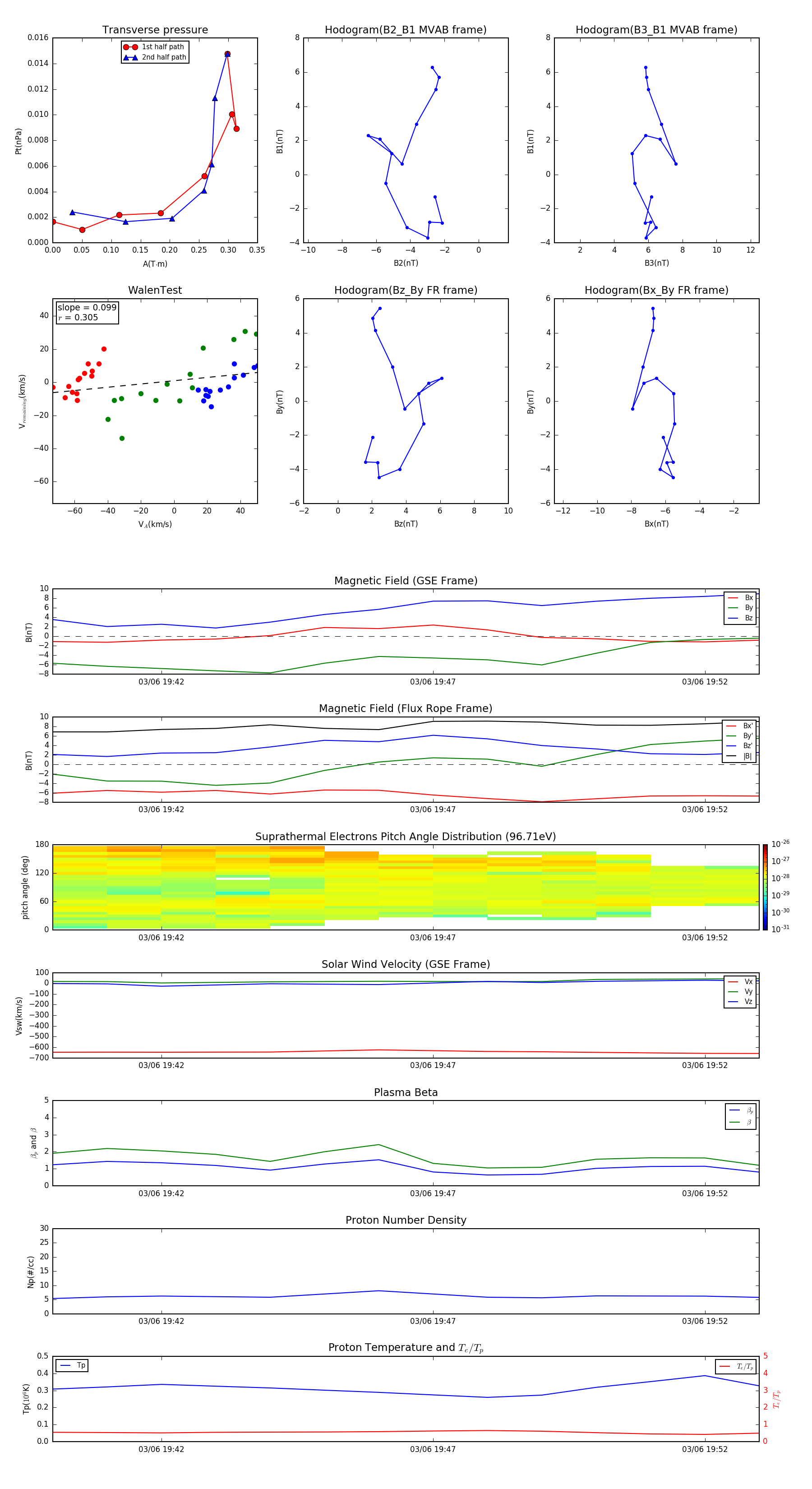Click the '2nd half path' legend entry
812x1489 pixels.
pos(155,57)
